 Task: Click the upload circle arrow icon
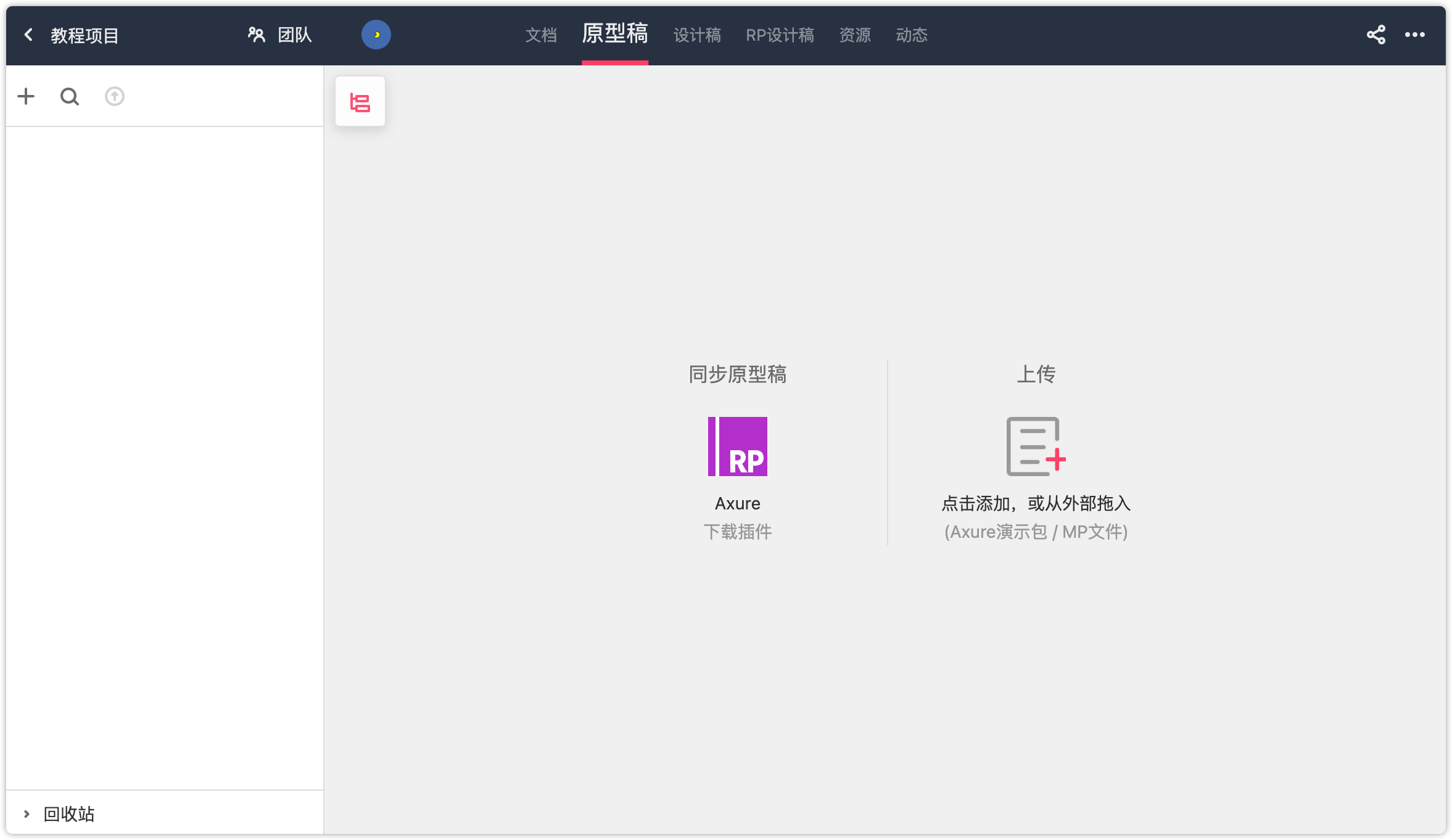115,96
